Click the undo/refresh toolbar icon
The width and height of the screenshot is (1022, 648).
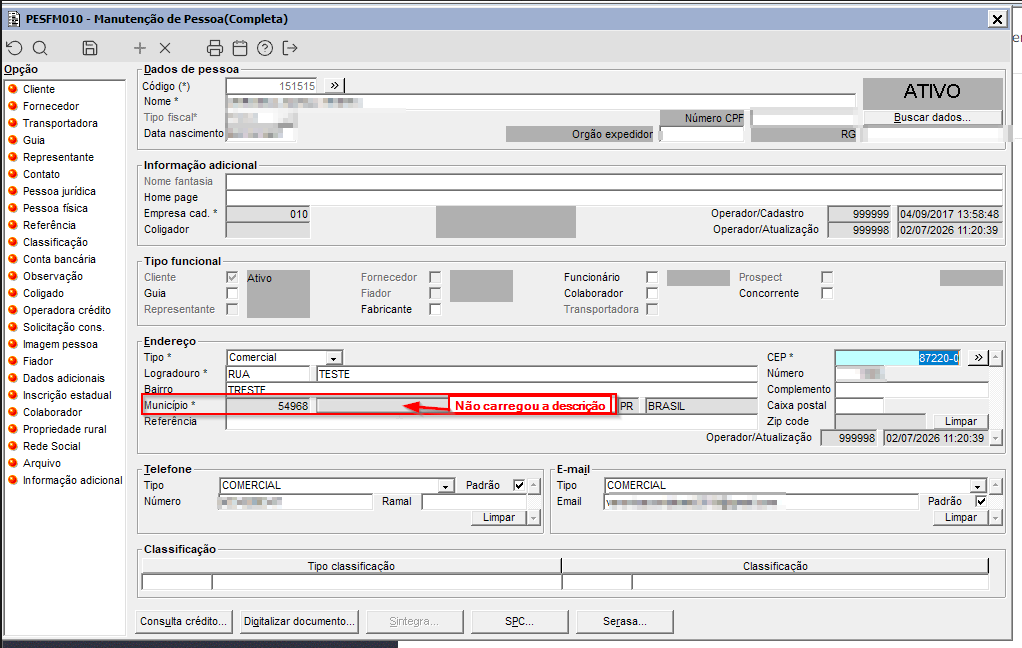(14, 48)
